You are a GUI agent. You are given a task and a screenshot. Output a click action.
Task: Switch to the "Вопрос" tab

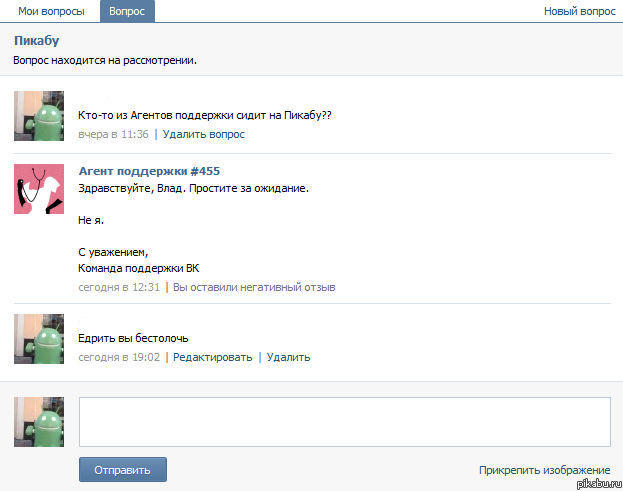coord(127,11)
